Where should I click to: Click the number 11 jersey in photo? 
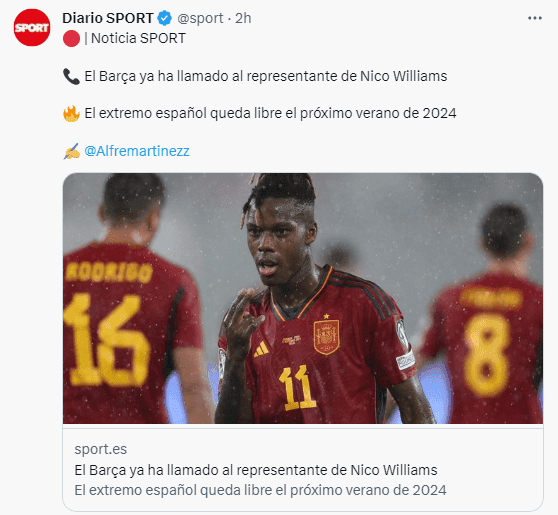298,387
